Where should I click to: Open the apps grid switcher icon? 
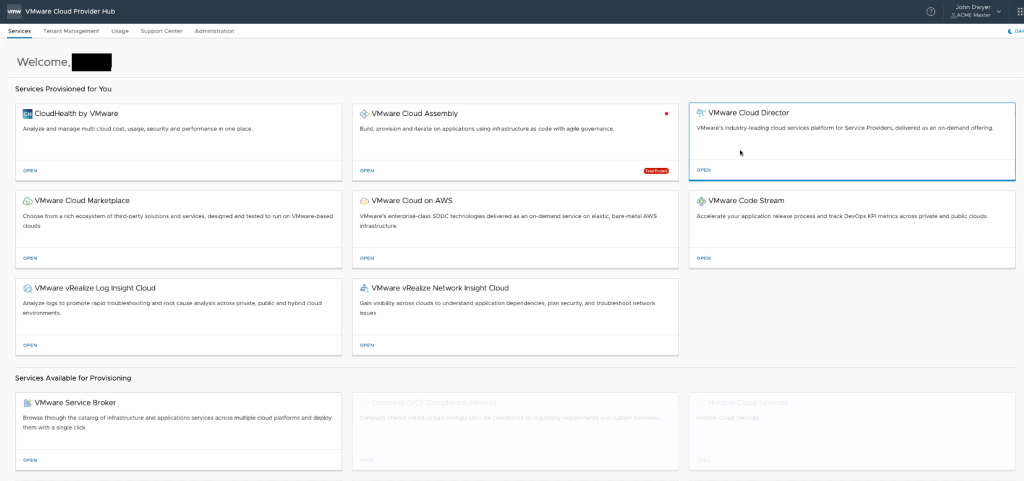pos(1019,11)
